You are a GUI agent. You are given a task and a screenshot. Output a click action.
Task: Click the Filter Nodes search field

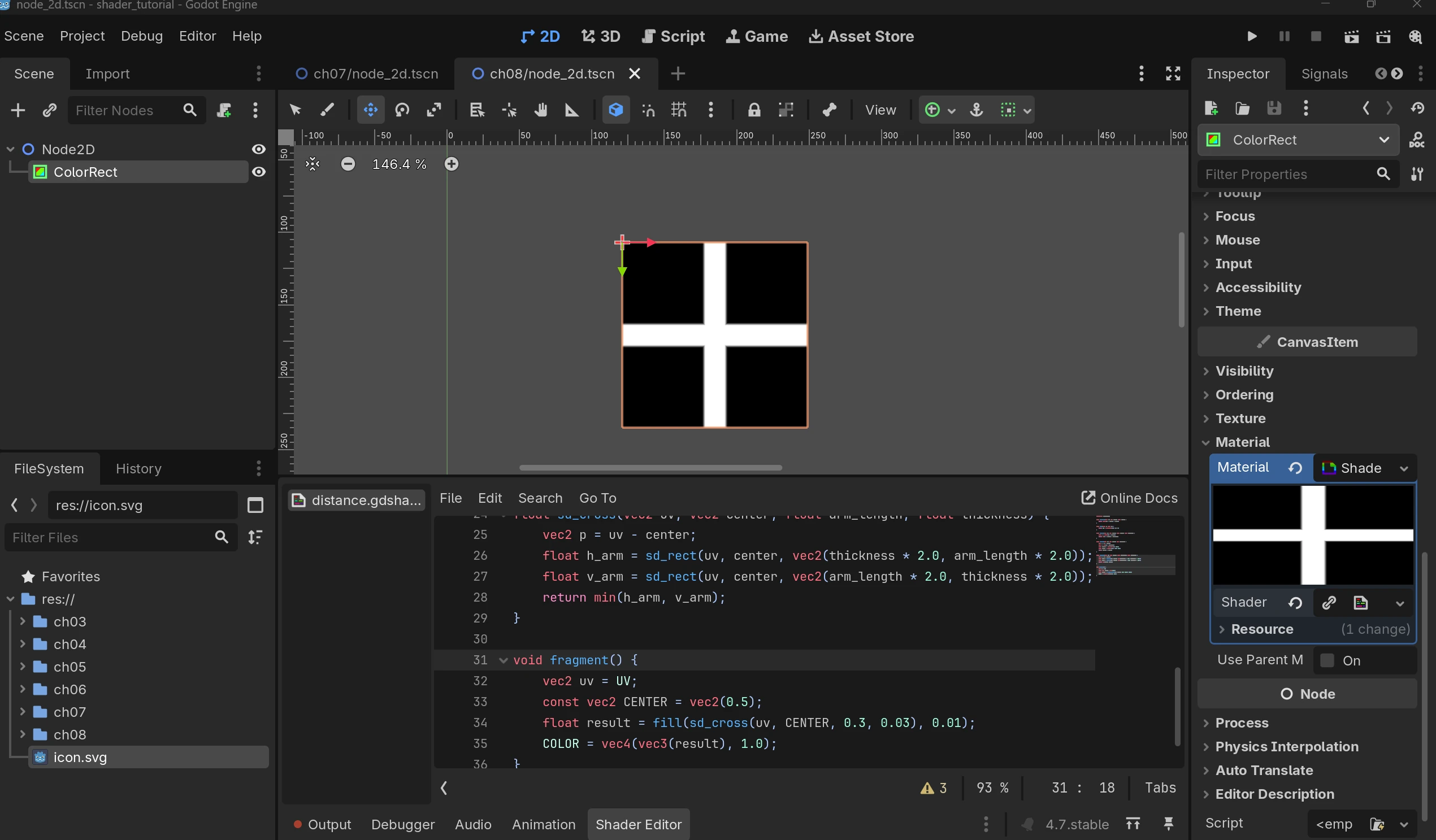coord(136,110)
